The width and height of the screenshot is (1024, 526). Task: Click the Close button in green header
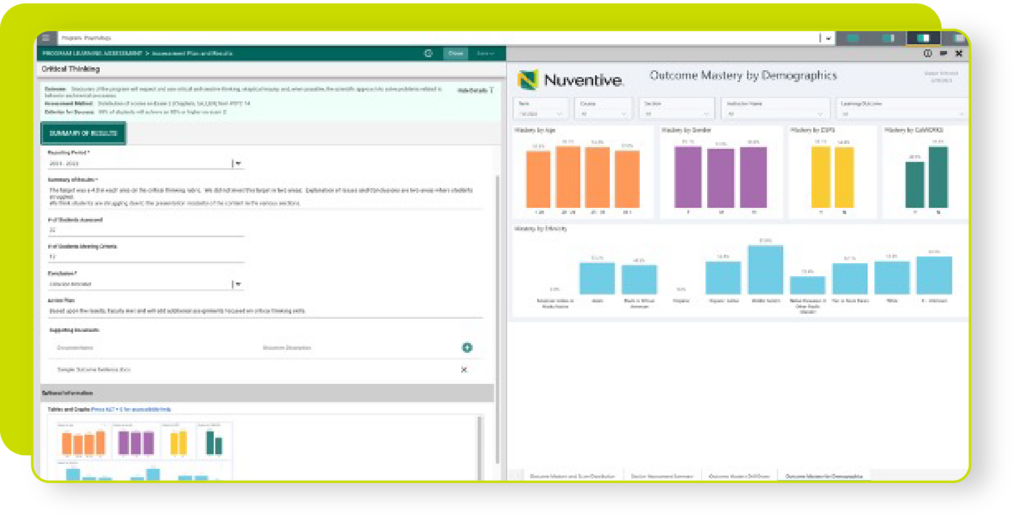456,54
